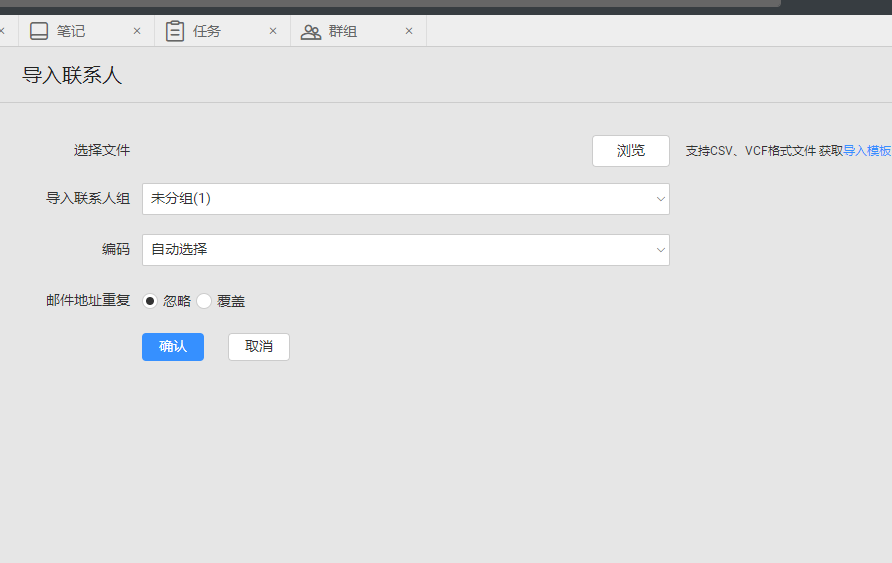Click the people icon on 群组 tab
The height and width of the screenshot is (563, 892).
[311, 31]
